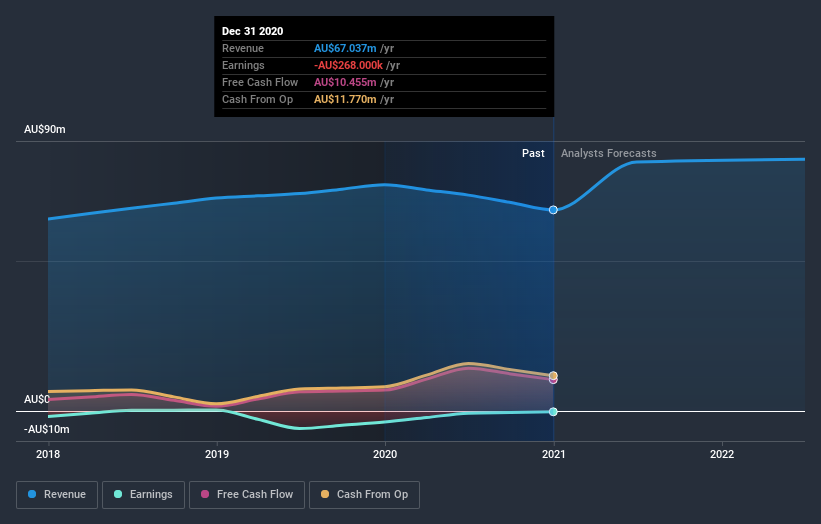
Task: Click the blue Revenue data point at 2021
Action: (x=553, y=210)
